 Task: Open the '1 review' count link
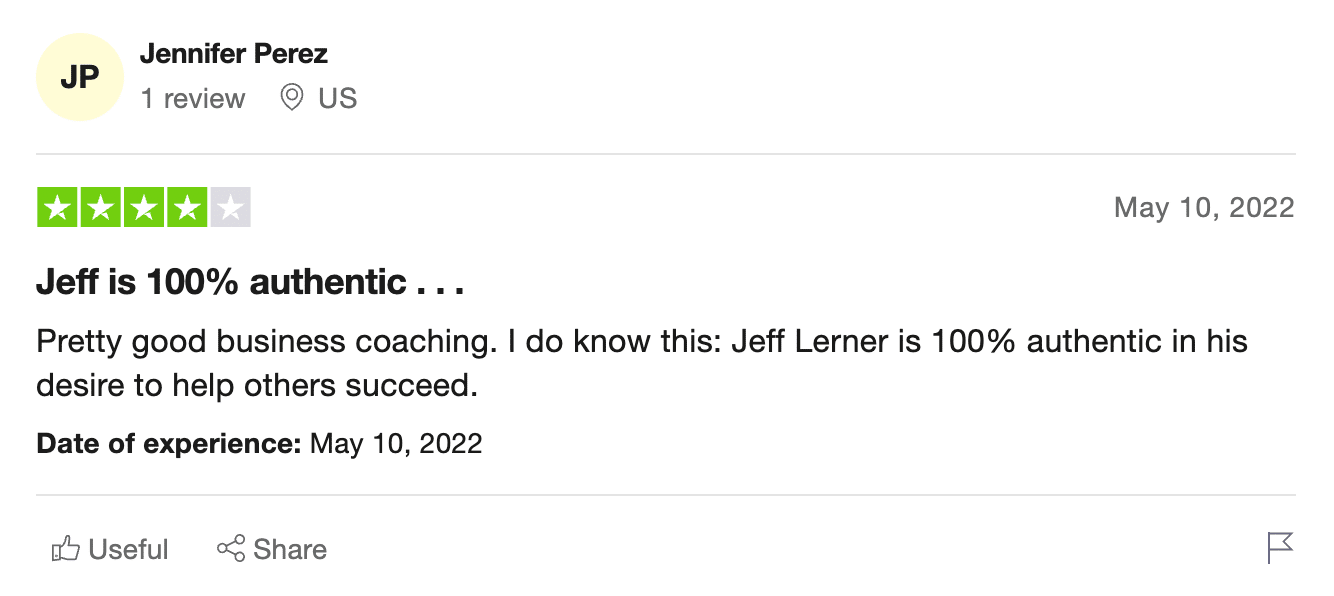click(193, 98)
